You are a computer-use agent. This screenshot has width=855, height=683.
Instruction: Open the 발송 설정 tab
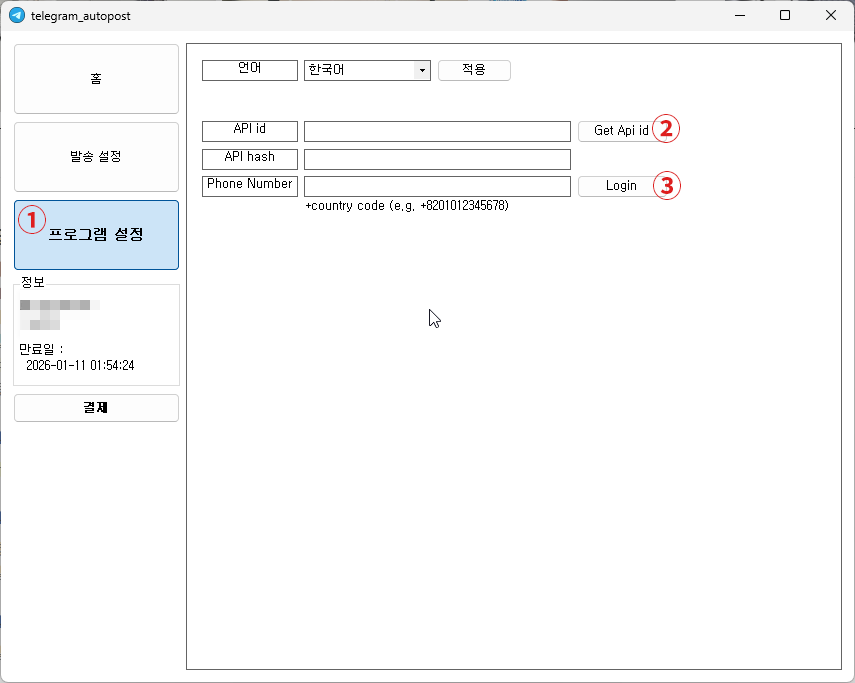tap(96, 157)
